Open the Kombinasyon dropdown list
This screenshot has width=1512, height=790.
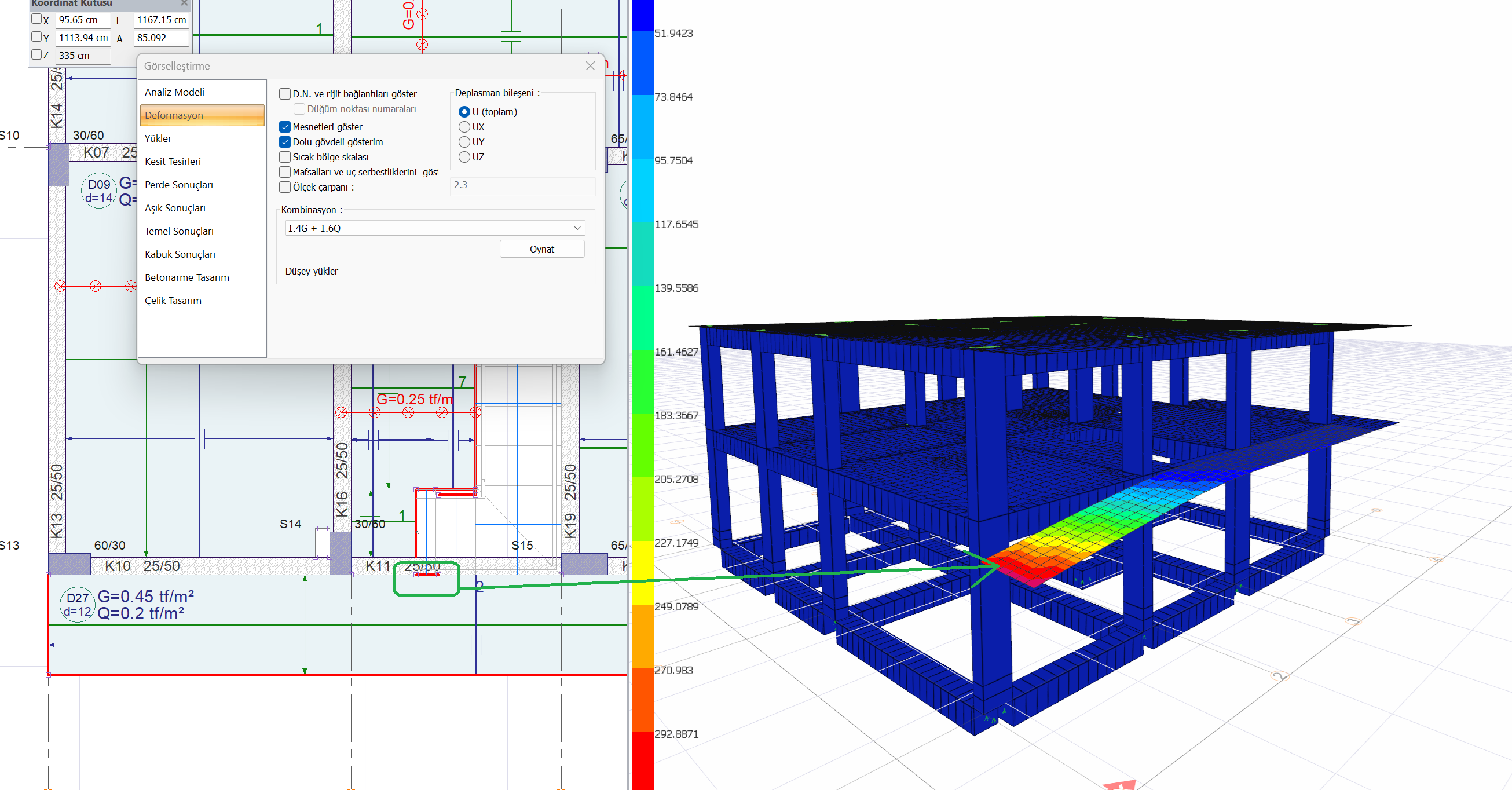click(577, 228)
